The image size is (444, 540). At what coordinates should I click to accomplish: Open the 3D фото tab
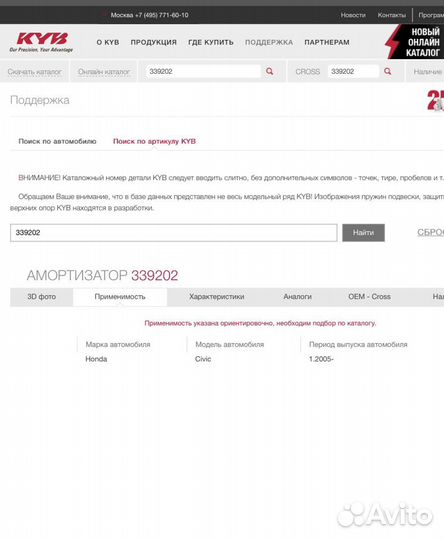click(42, 297)
